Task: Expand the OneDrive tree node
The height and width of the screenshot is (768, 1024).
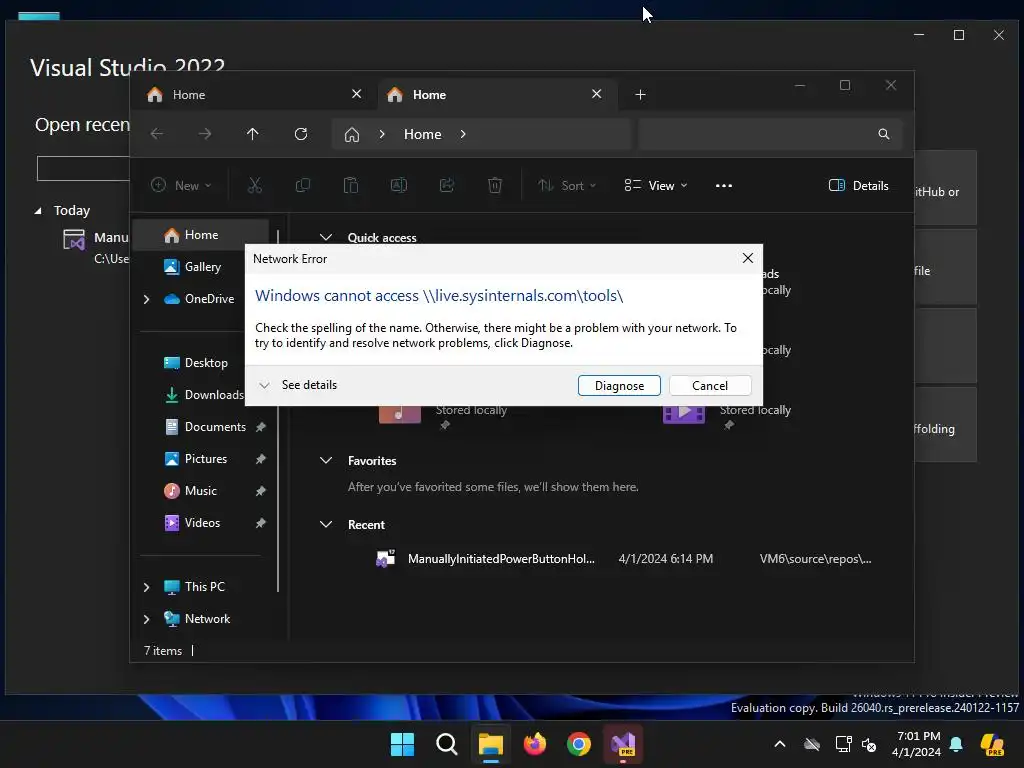Action: [146, 299]
